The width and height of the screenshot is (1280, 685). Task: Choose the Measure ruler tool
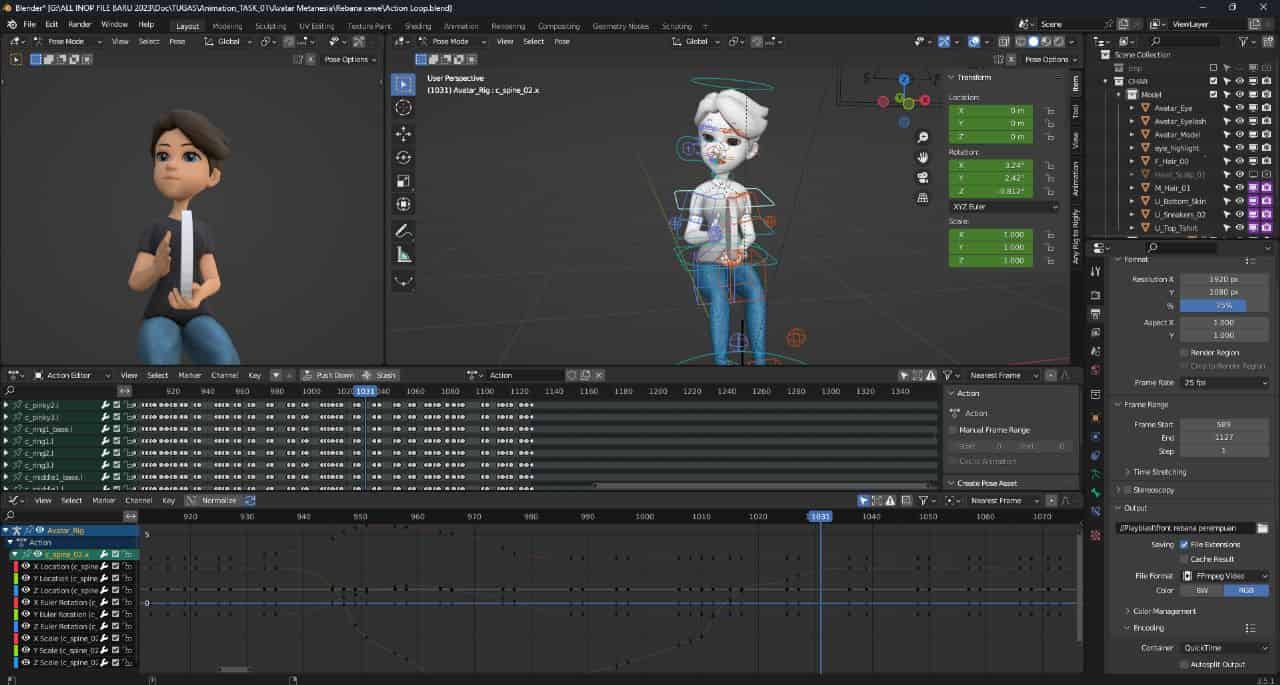pyautogui.click(x=403, y=255)
